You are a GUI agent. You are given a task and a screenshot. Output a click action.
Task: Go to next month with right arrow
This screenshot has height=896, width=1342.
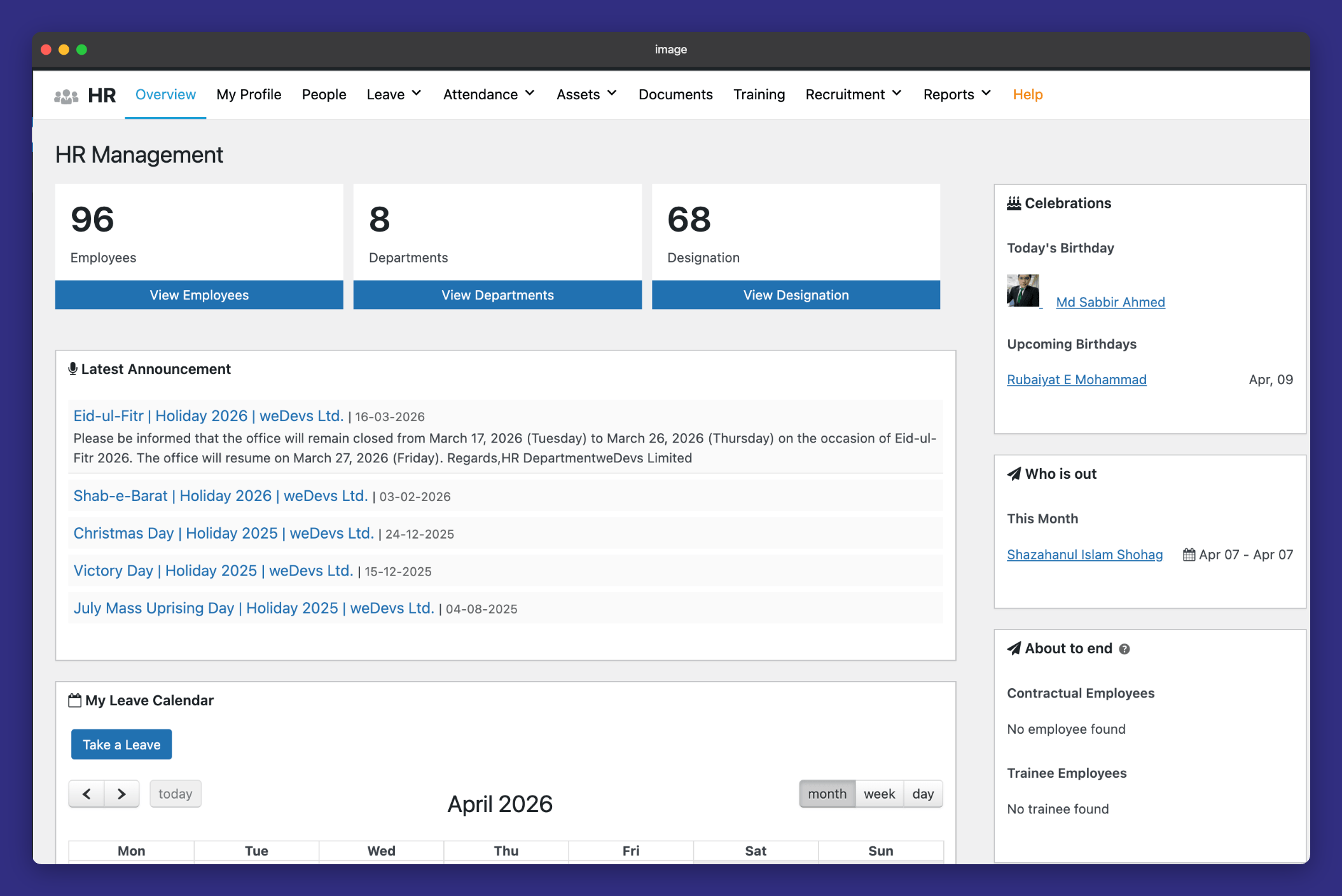tap(121, 794)
